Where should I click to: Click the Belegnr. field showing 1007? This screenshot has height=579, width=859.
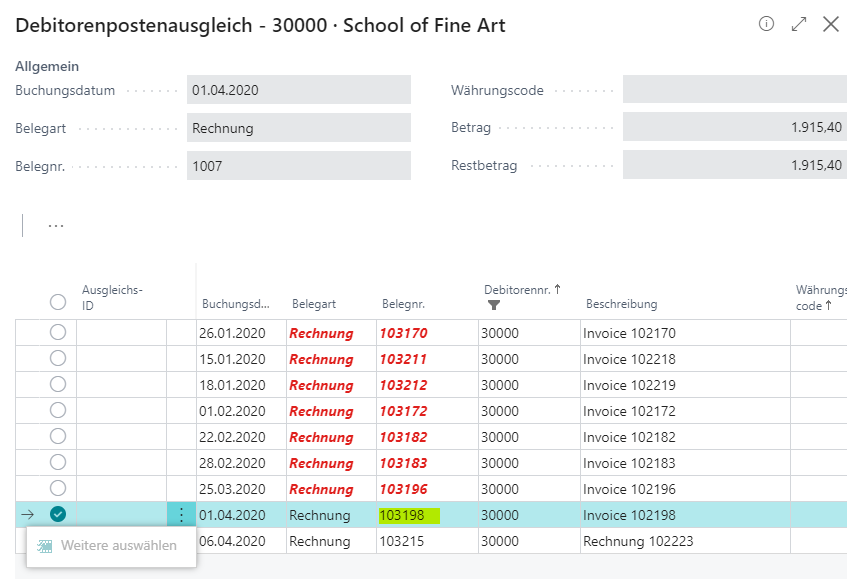[x=298, y=166]
